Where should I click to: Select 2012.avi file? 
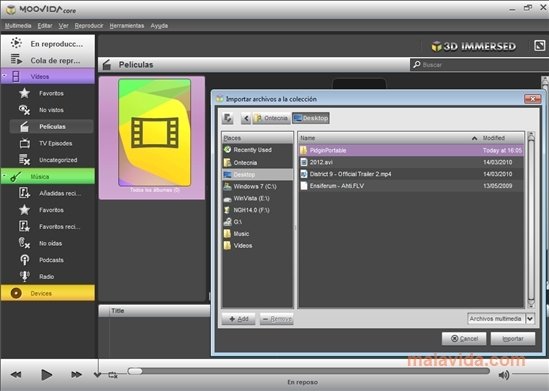(411, 162)
